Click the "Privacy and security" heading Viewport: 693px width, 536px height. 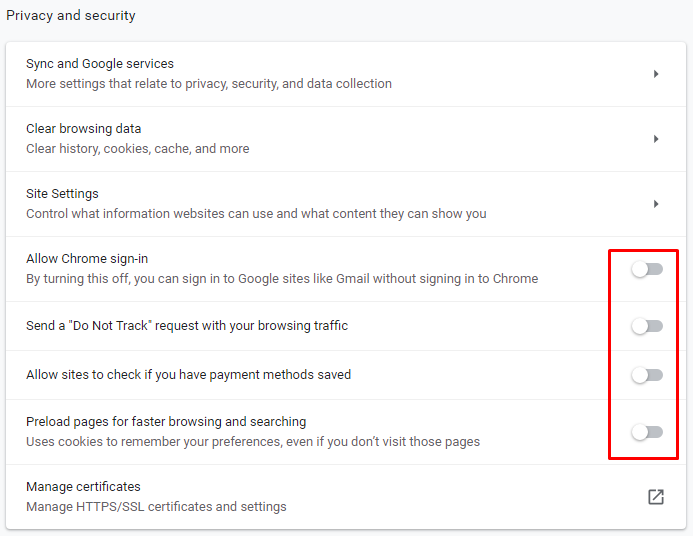(71, 16)
